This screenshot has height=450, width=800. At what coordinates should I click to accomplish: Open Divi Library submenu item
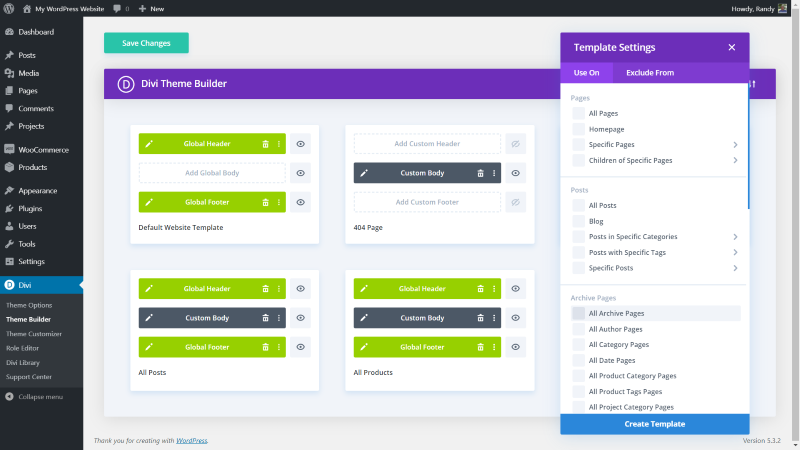tap(23, 362)
